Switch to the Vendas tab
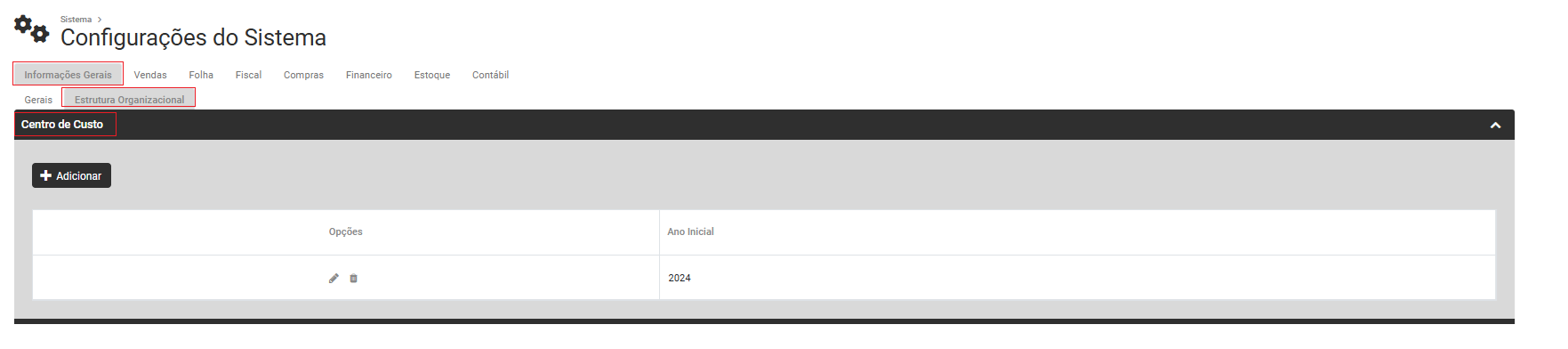The image size is (1568, 349). [150, 75]
